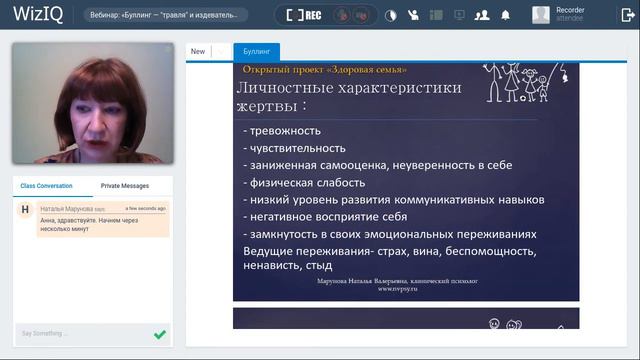Click the presenter webcam video

pyautogui.click(x=93, y=103)
